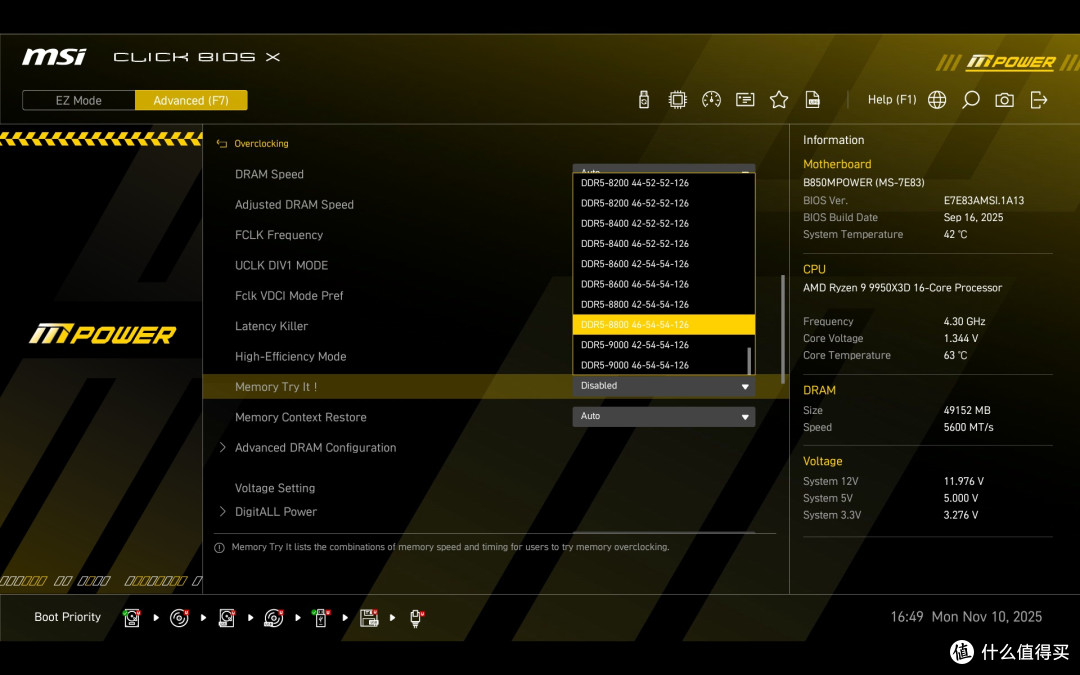
Task: Click AMD Ryzen 9 9950X3D processor name
Action: coord(902,288)
